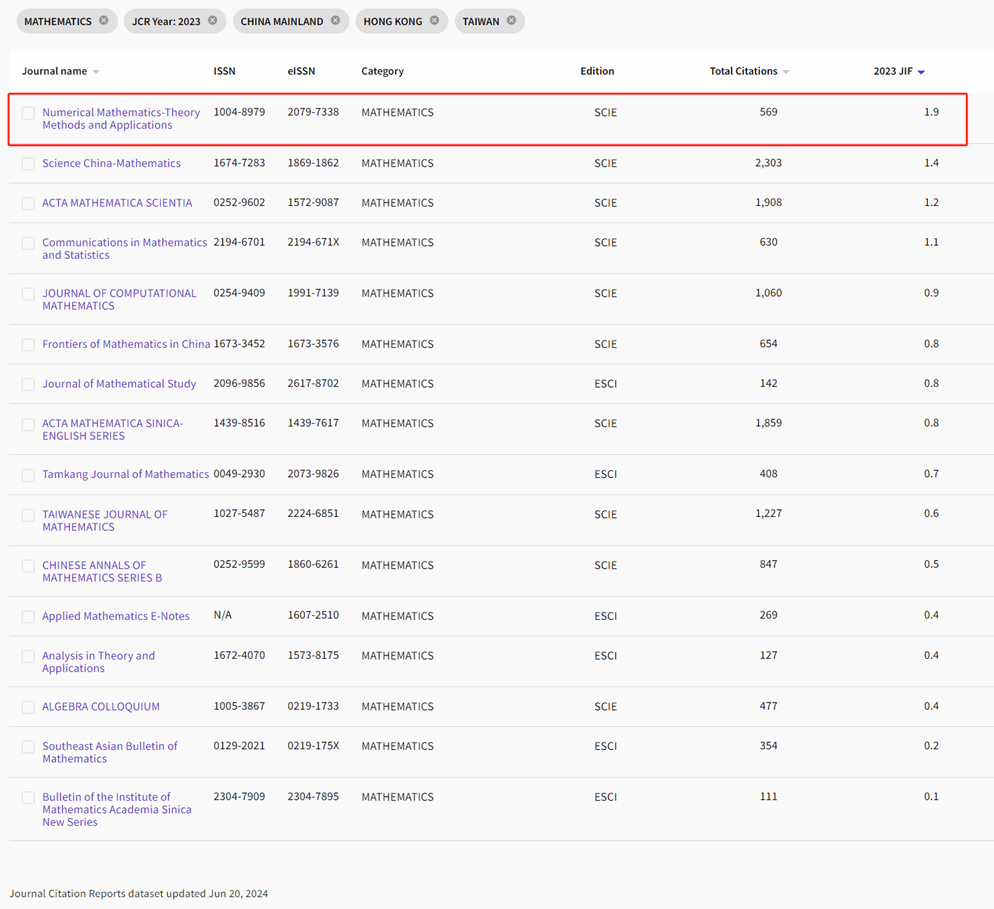The image size is (994, 909).
Task: Select the Science China-Mathematics checkbox
Action: pos(28,164)
